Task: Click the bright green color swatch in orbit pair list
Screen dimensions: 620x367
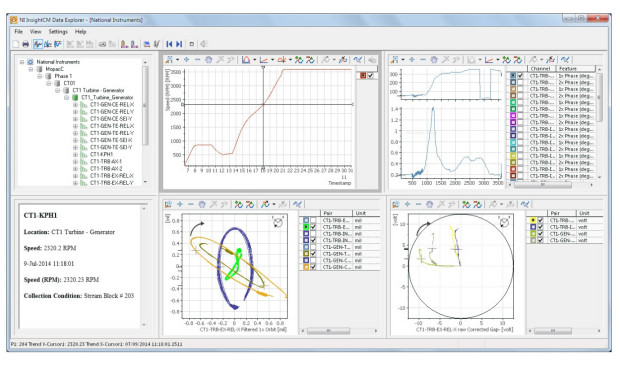Action: pyautogui.click(x=306, y=227)
